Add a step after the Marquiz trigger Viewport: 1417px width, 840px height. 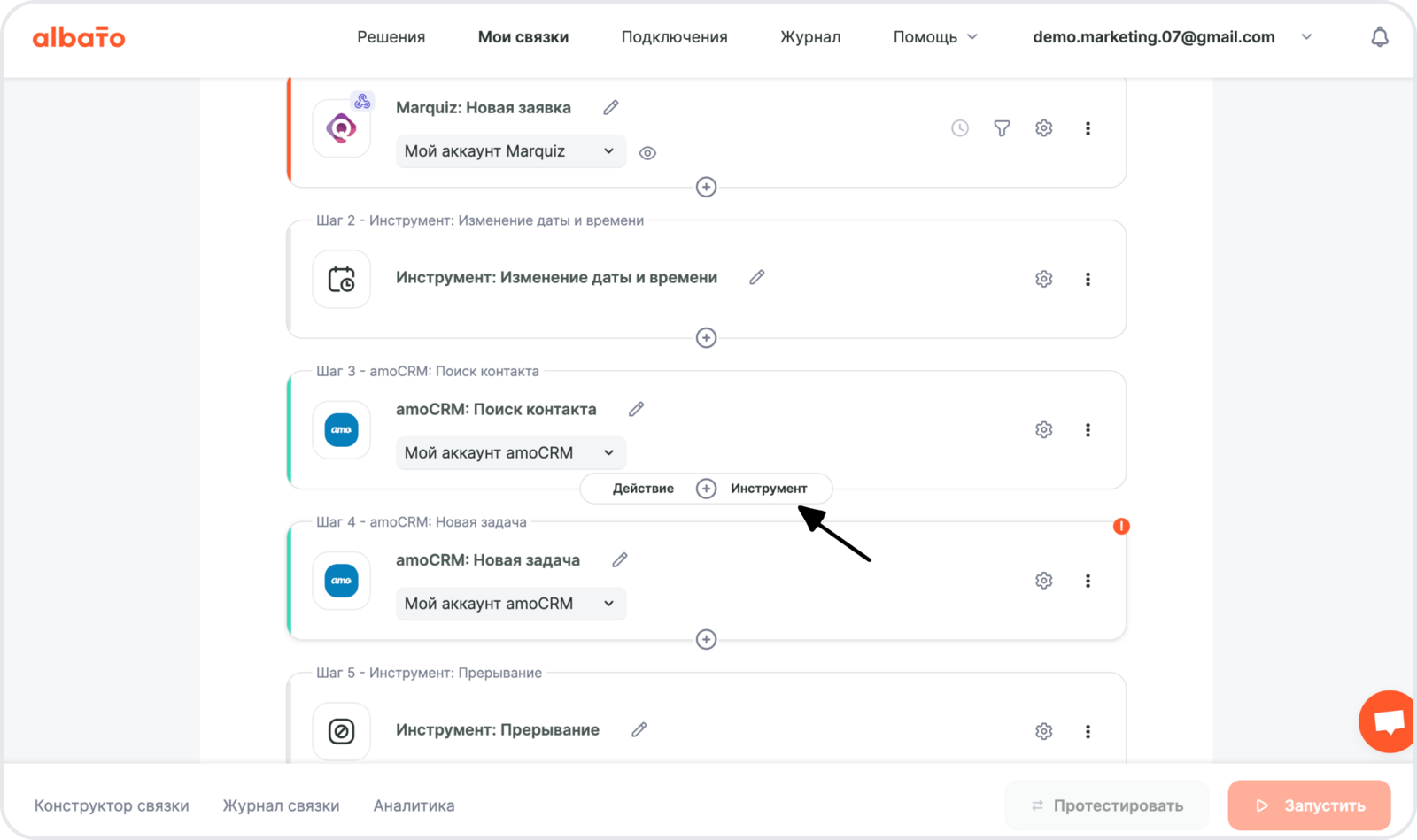[706, 187]
